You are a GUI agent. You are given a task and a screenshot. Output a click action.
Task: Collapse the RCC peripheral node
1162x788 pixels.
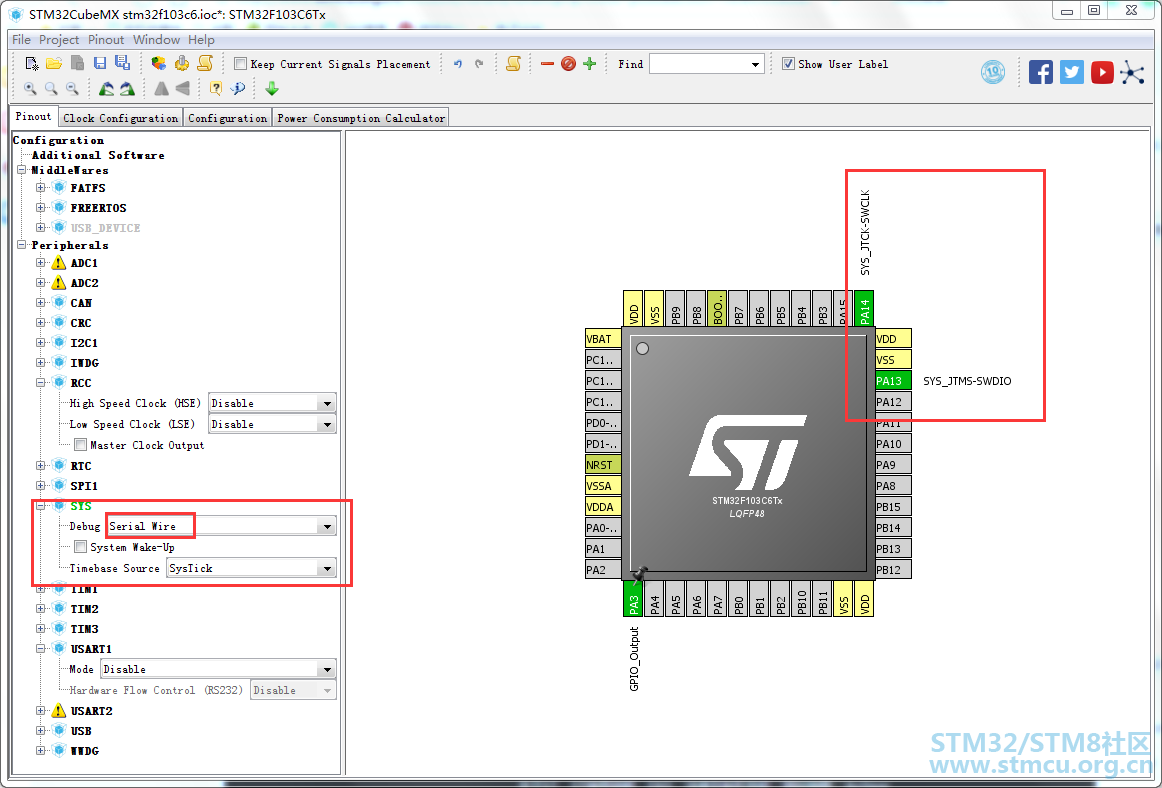pos(42,383)
